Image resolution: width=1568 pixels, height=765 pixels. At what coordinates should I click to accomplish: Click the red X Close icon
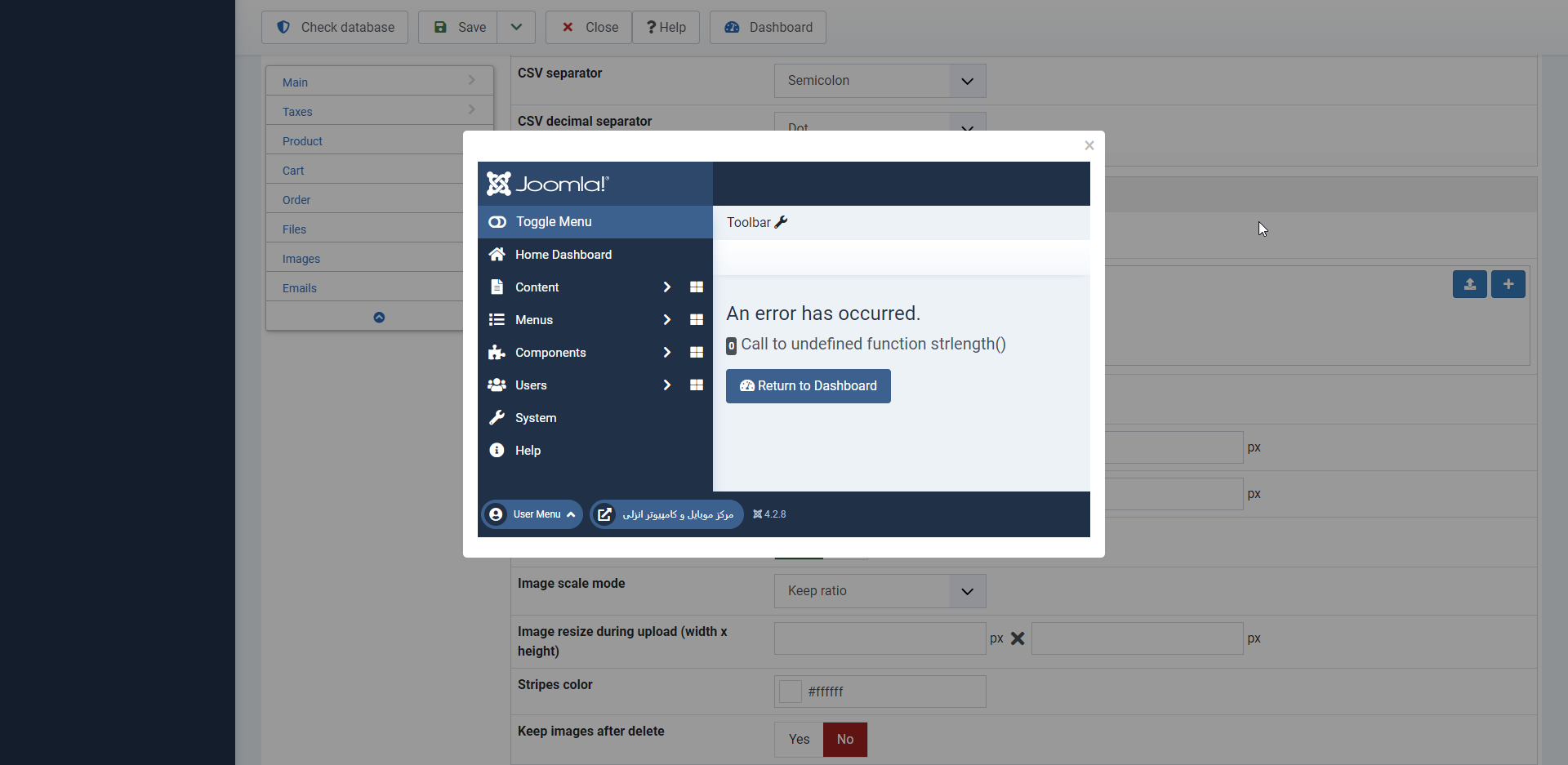coord(568,27)
